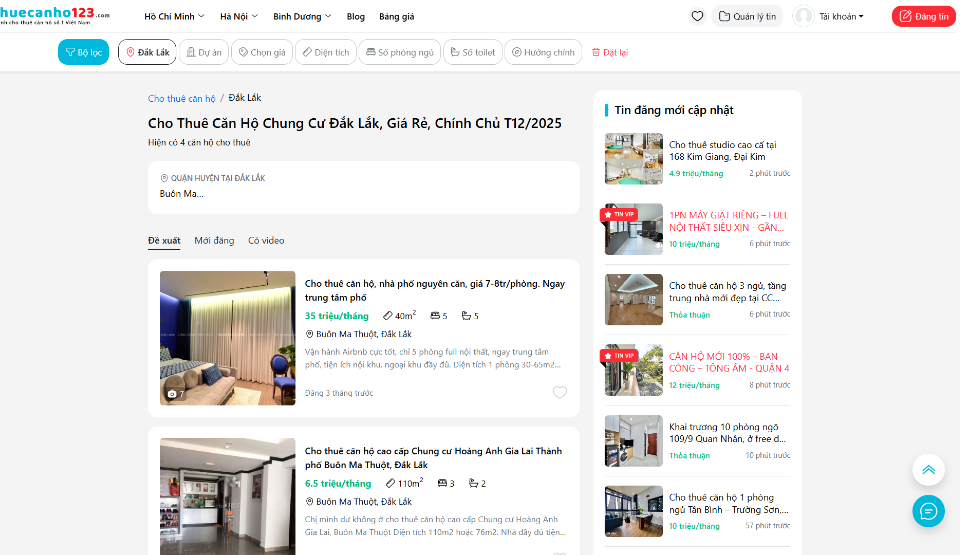The height and width of the screenshot is (555, 960).
Task: Click thumbnail of Tân Bình 1 phòng ngủ listing
Action: click(634, 511)
